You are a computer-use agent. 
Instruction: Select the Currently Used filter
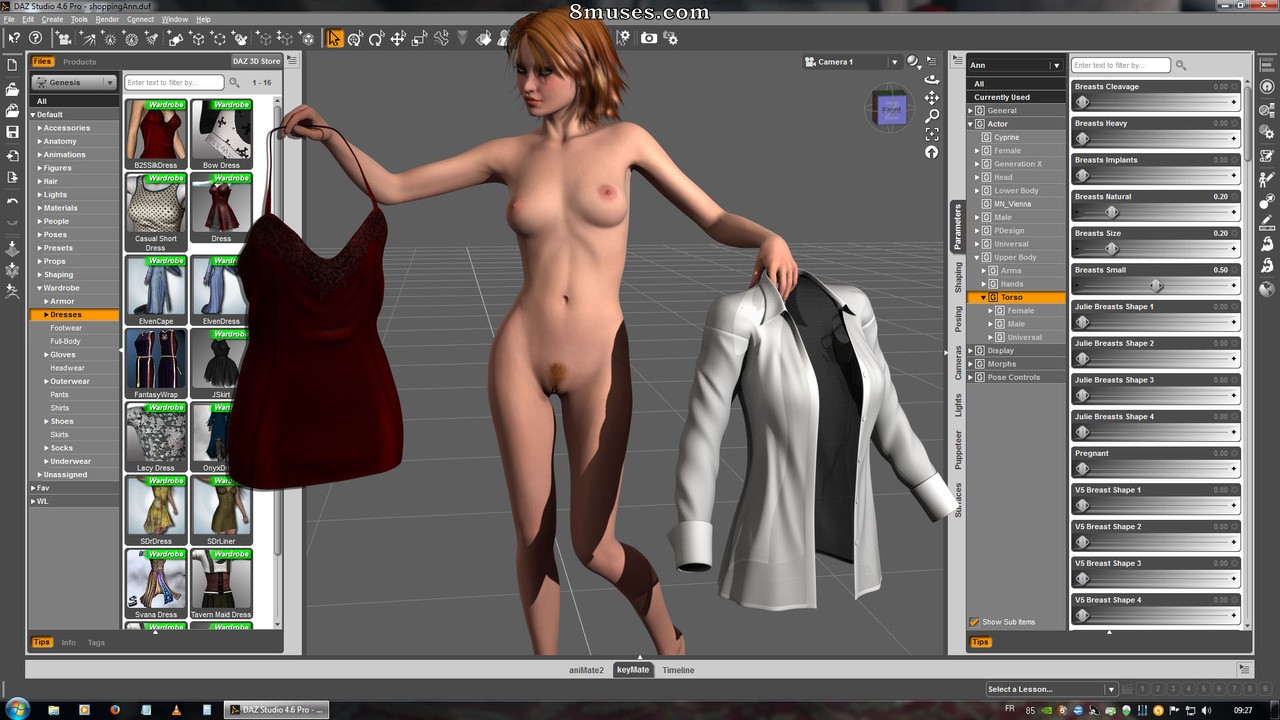[1002, 97]
